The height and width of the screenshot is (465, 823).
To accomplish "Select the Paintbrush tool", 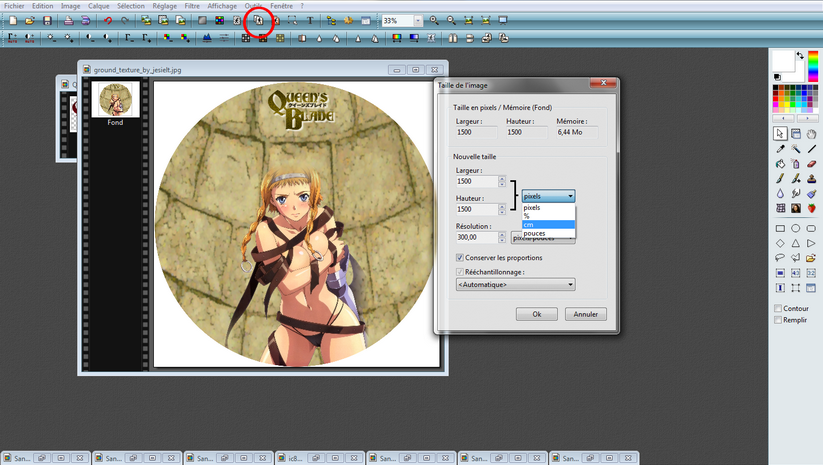I will click(780, 179).
